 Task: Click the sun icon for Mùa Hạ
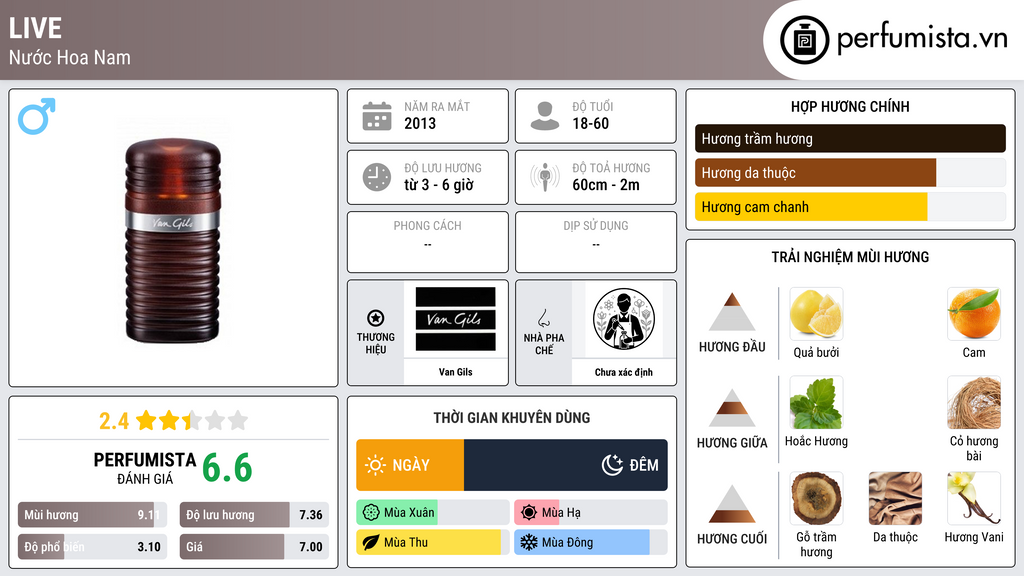pyautogui.click(x=529, y=513)
